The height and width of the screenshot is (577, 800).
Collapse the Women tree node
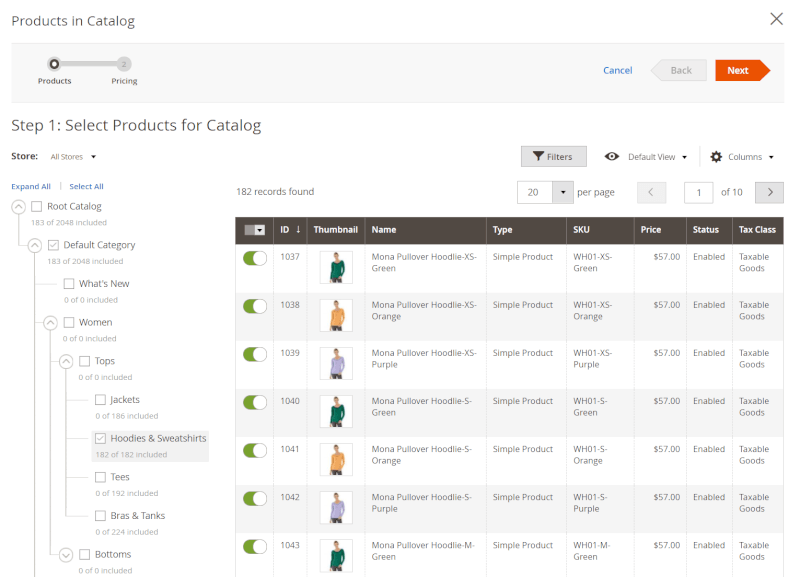(51, 323)
